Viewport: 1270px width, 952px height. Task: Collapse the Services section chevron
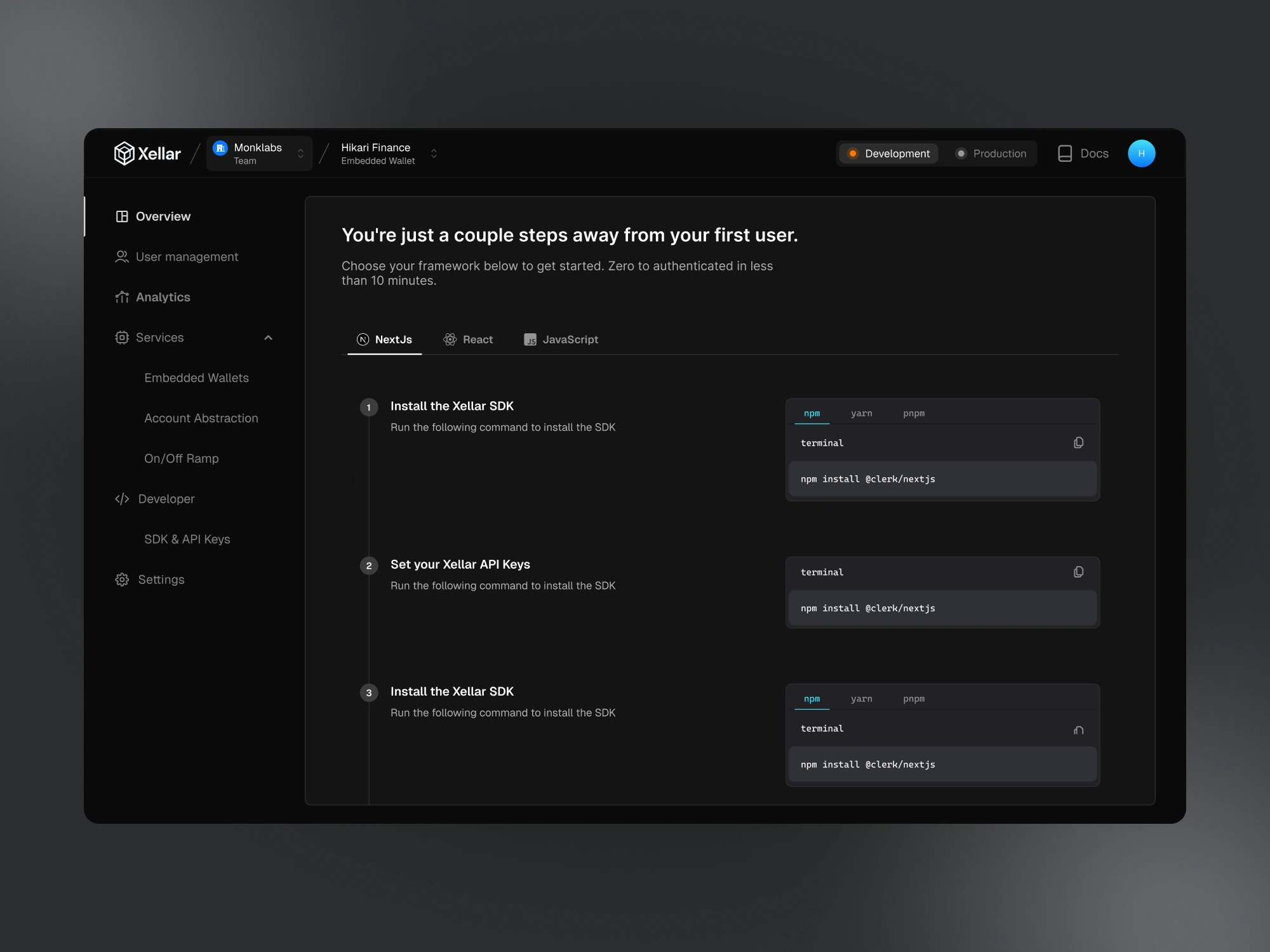pyautogui.click(x=268, y=338)
